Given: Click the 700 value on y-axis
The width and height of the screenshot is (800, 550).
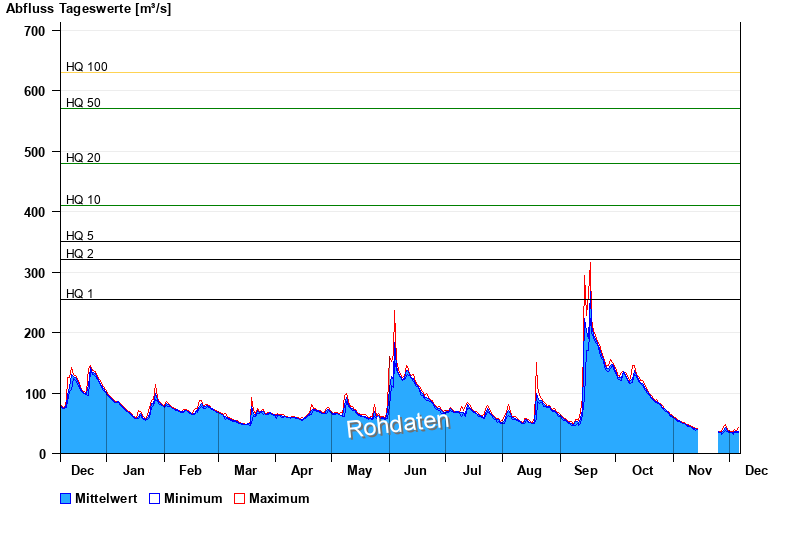Looking at the screenshot, I should pyautogui.click(x=35, y=31).
